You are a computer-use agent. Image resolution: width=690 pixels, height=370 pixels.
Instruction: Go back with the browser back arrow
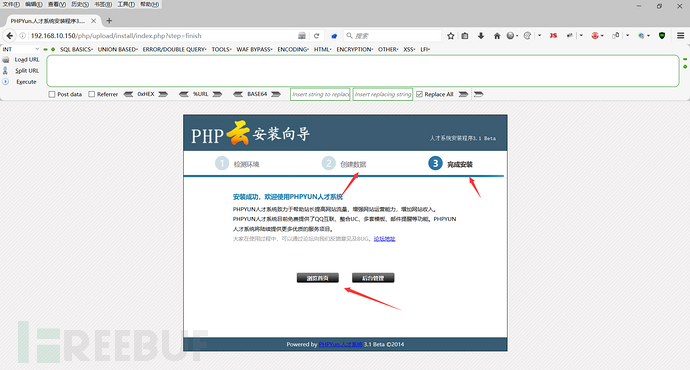pyautogui.click(x=9, y=36)
